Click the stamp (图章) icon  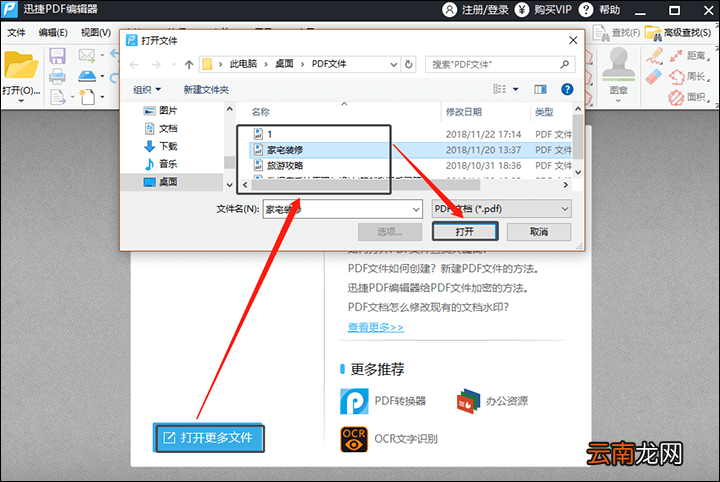(619, 64)
